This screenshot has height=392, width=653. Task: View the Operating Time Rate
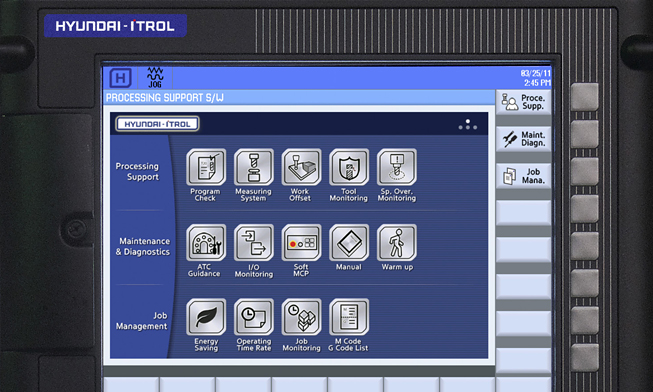[x=254, y=317]
